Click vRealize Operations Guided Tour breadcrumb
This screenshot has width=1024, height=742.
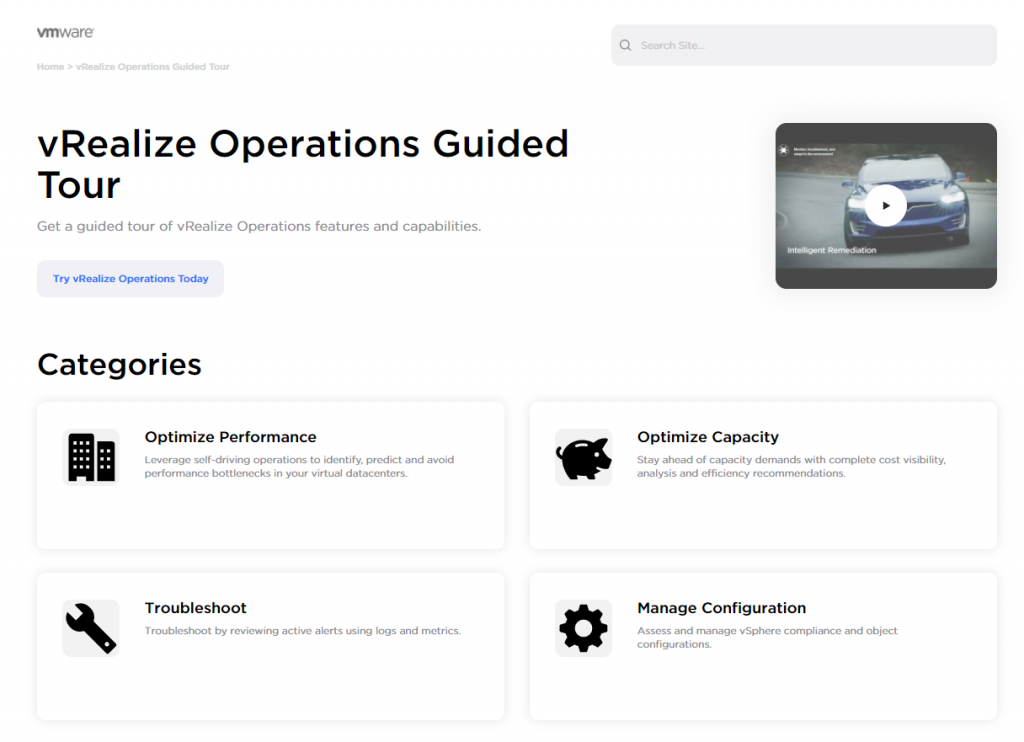[153, 67]
